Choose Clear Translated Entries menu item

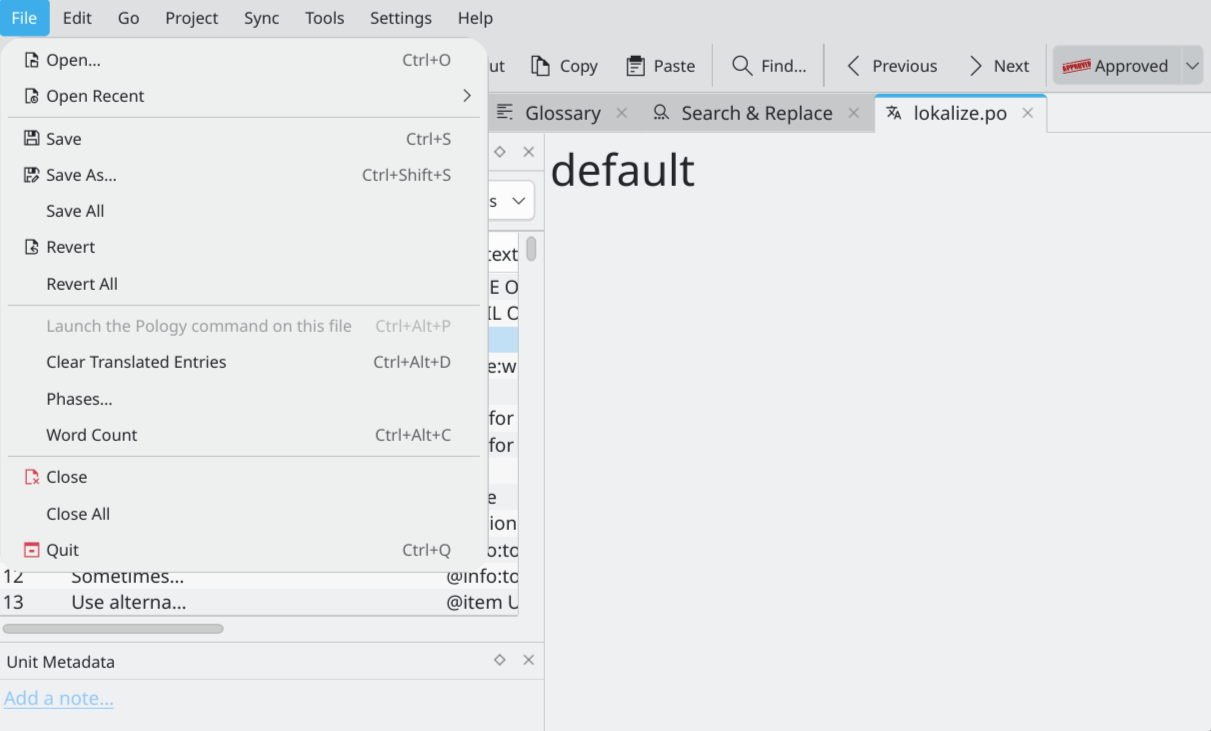click(136, 362)
